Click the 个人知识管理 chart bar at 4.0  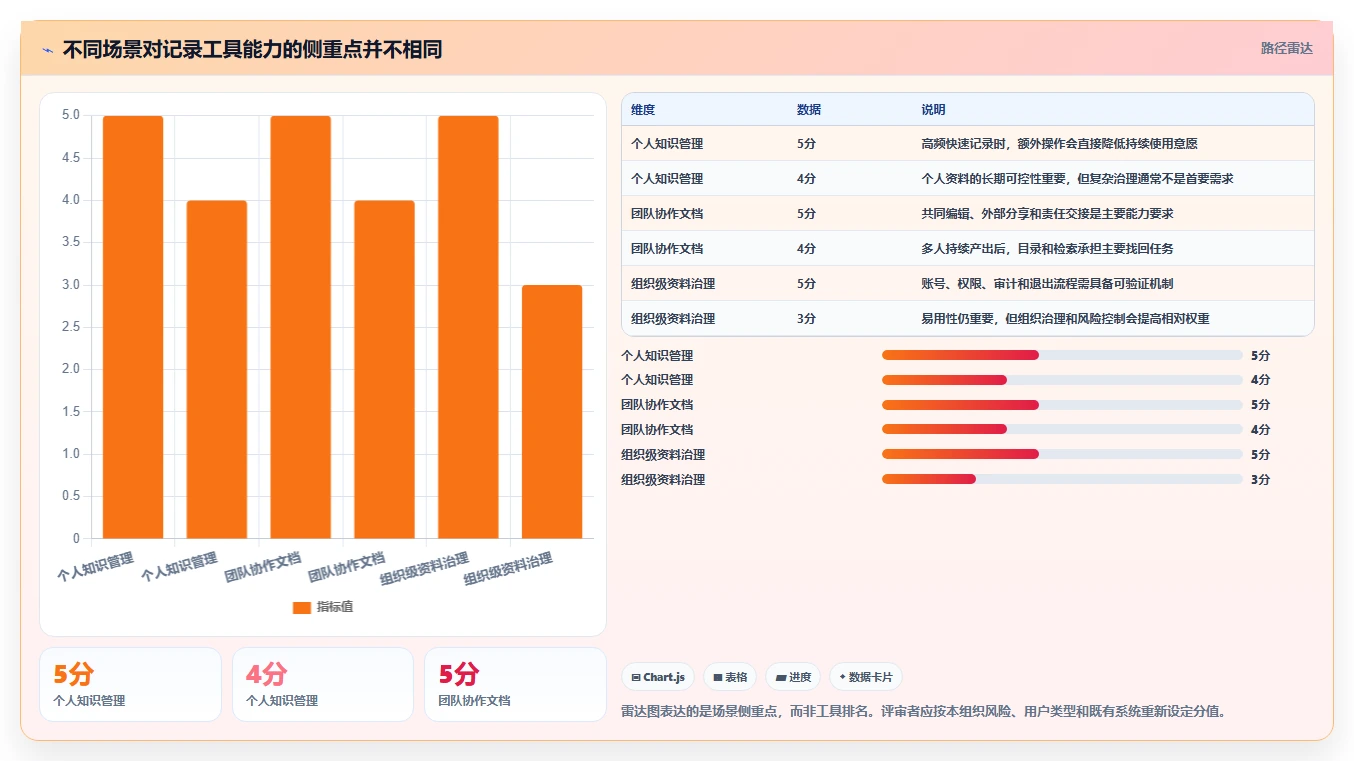(x=217, y=369)
